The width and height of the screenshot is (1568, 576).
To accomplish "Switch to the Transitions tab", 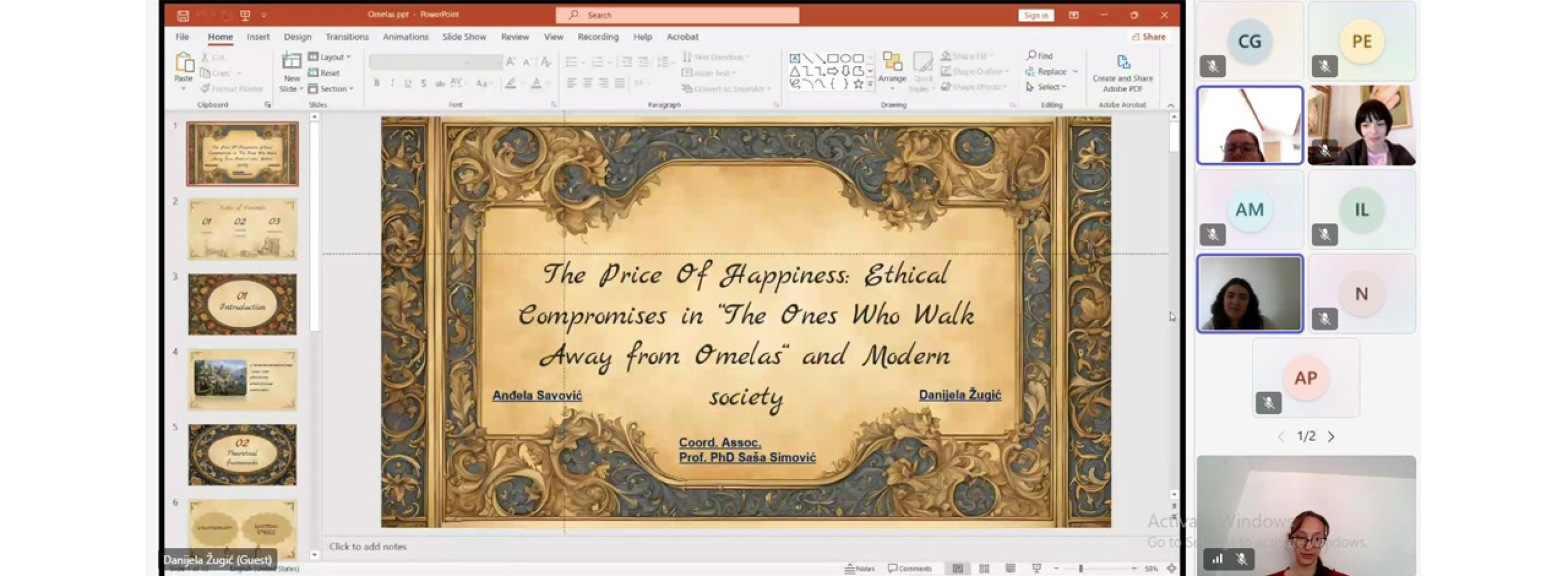I will pos(347,37).
